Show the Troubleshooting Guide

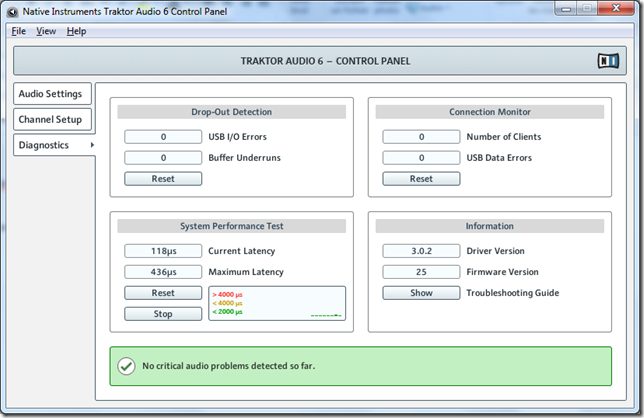[421, 293]
